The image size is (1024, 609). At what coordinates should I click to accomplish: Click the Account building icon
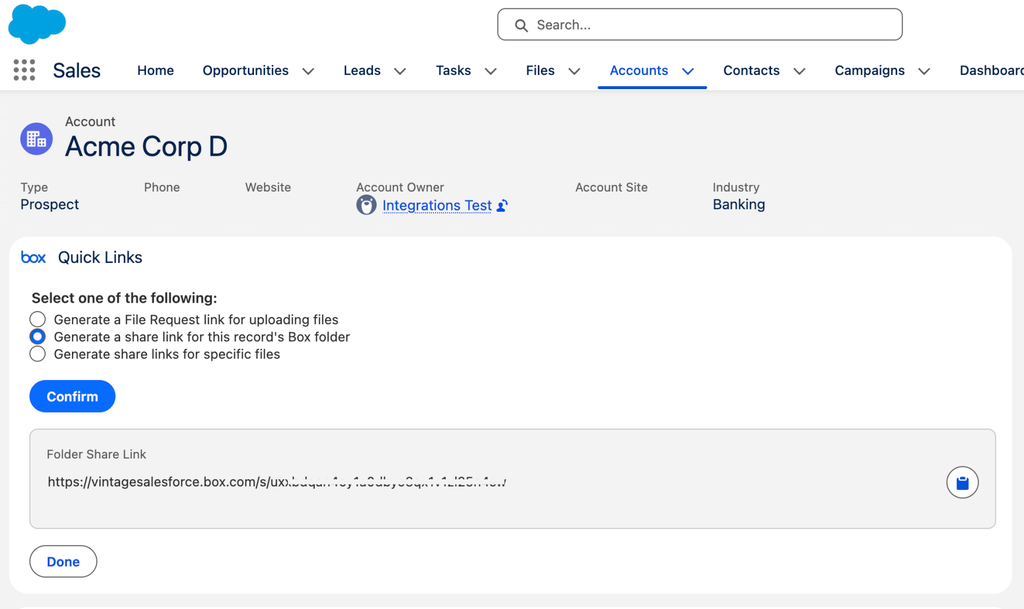click(x=36, y=138)
